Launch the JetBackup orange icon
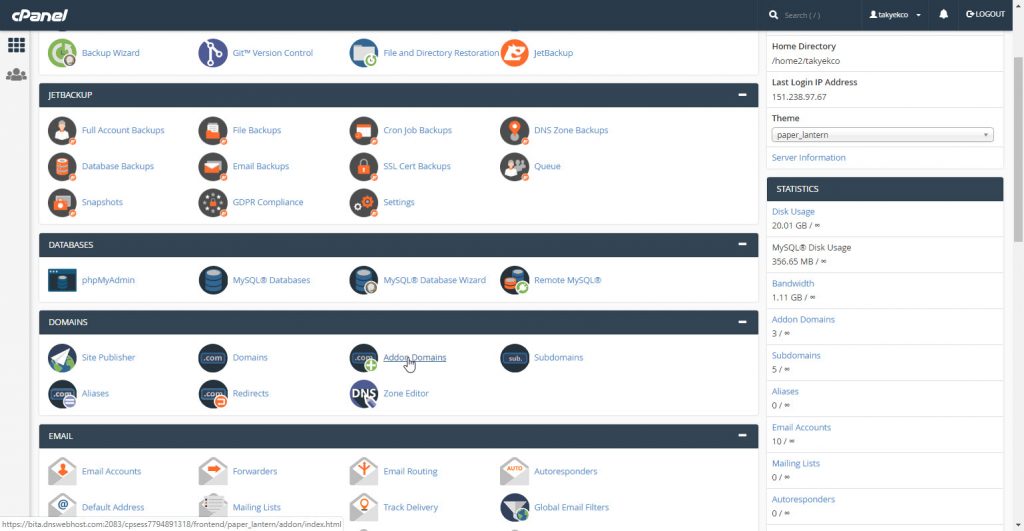This screenshot has height=531, width=1024. (515, 53)
